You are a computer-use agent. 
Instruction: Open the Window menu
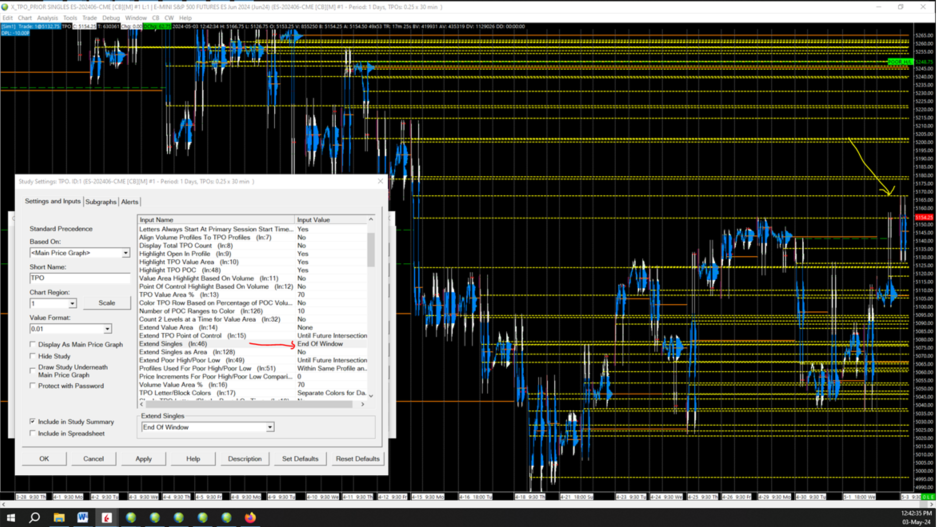coord(136,18)
